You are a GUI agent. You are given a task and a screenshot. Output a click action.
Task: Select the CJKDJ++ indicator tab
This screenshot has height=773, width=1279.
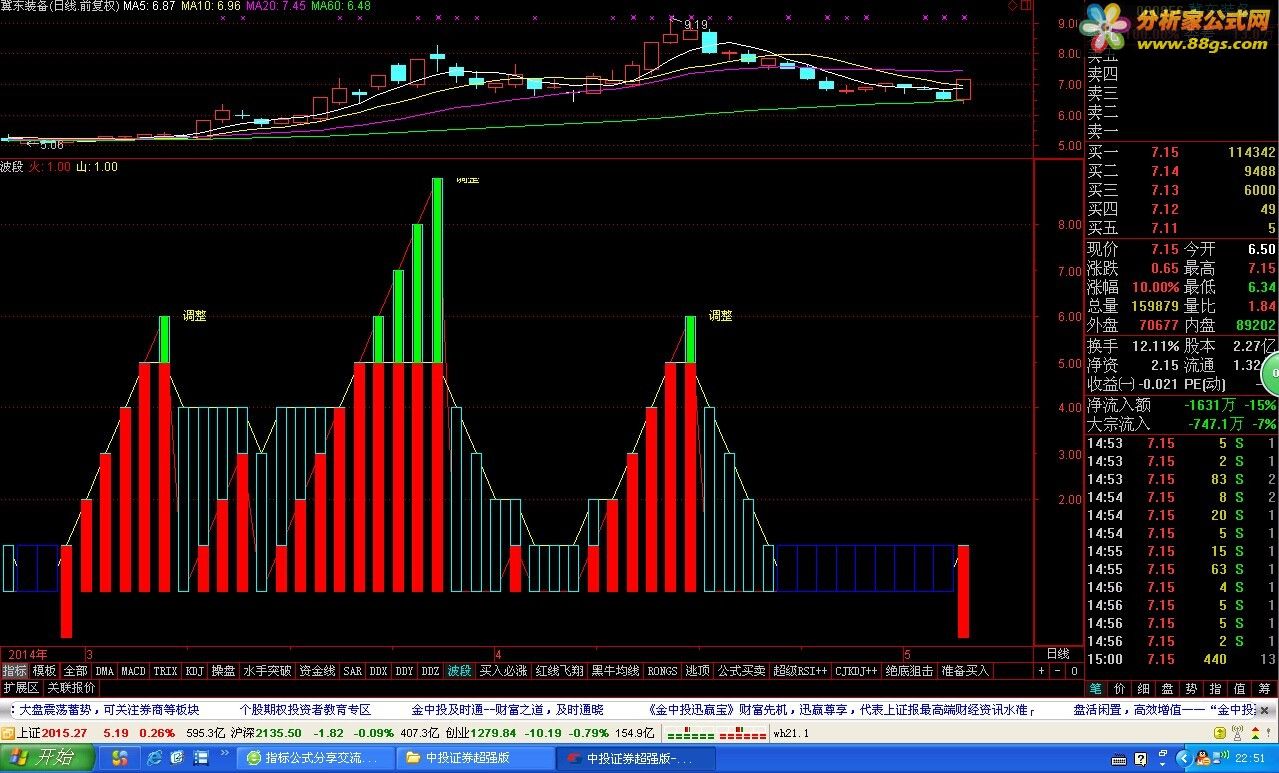point(856,671)
